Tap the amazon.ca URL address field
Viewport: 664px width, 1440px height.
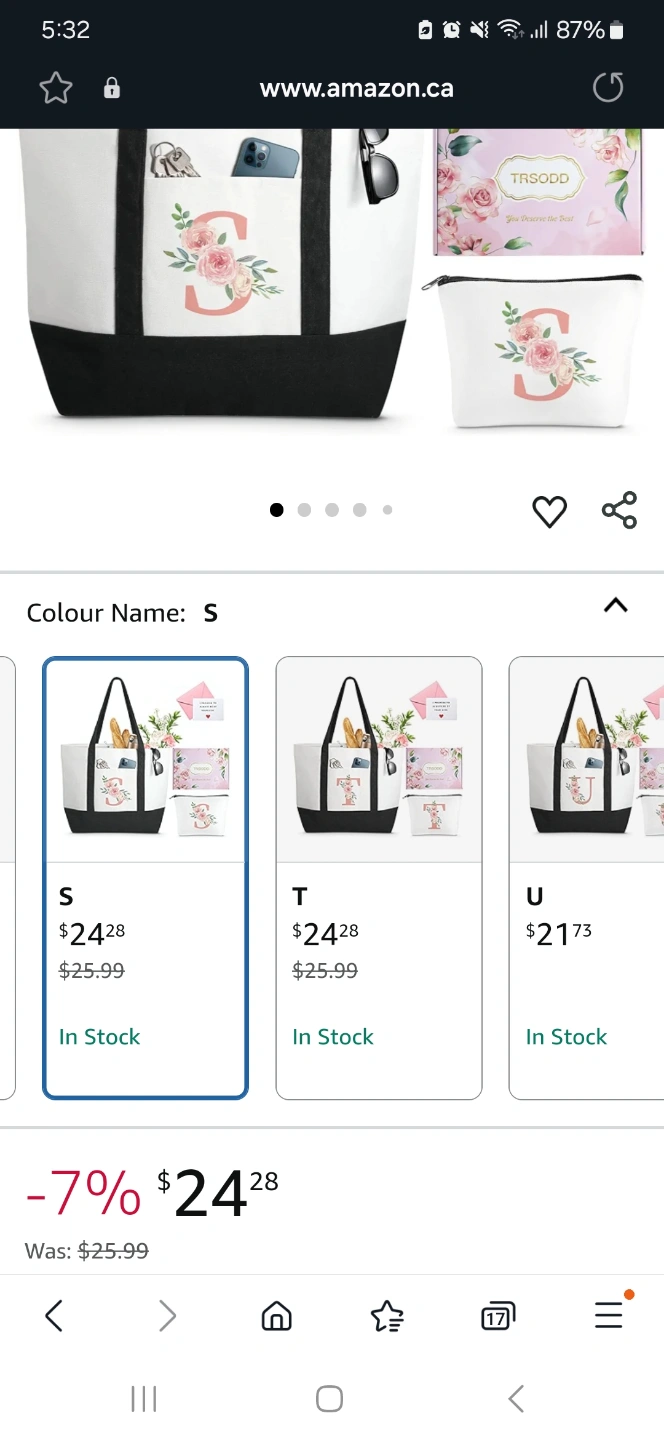coord(356,88)
